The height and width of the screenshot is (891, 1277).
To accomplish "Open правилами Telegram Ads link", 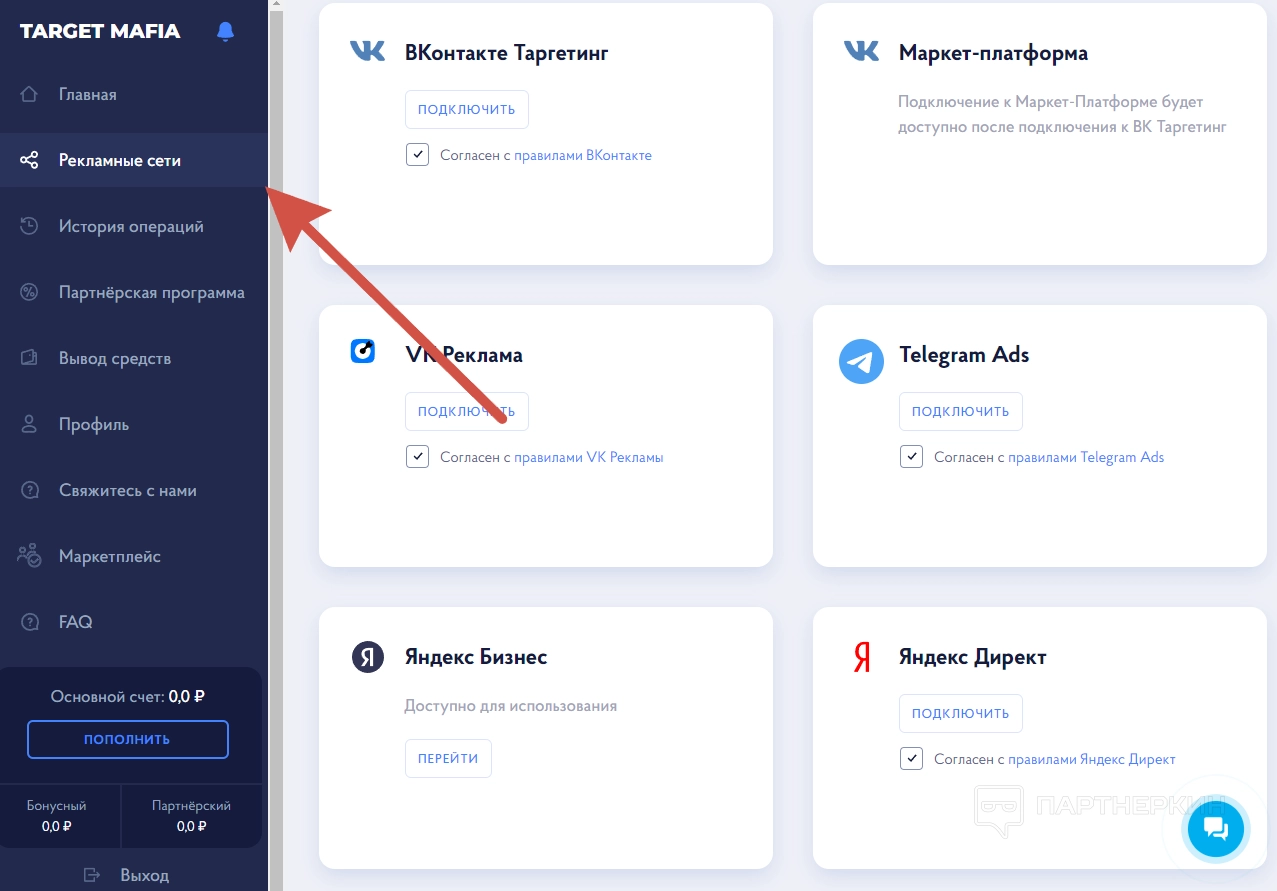I will pyautogui.click(x=1086, y=457).
